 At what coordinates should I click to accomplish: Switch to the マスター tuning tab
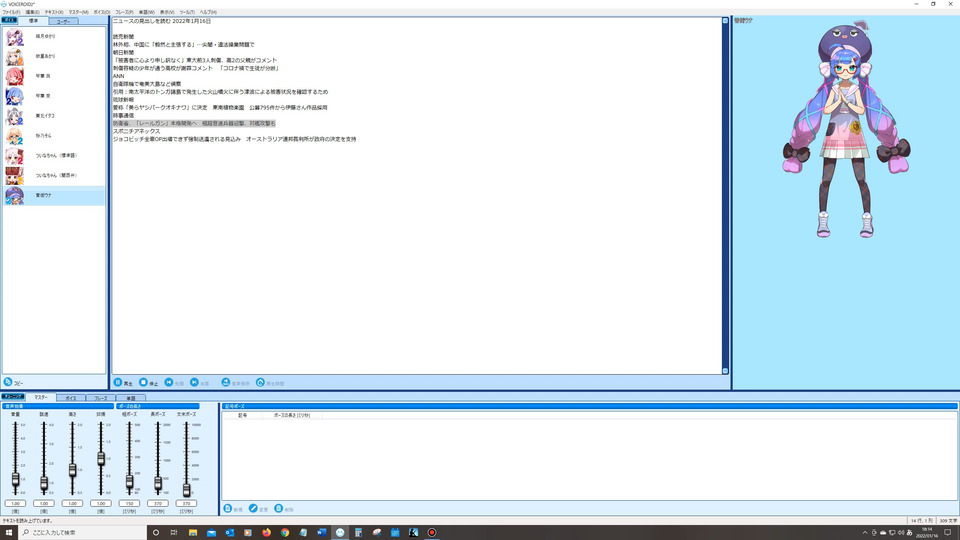(x=40, y=397)
